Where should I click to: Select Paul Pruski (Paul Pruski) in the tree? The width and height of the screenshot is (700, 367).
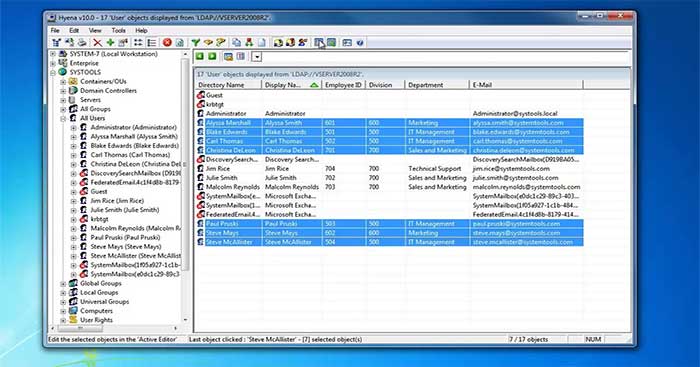click(x=125, y=238)
